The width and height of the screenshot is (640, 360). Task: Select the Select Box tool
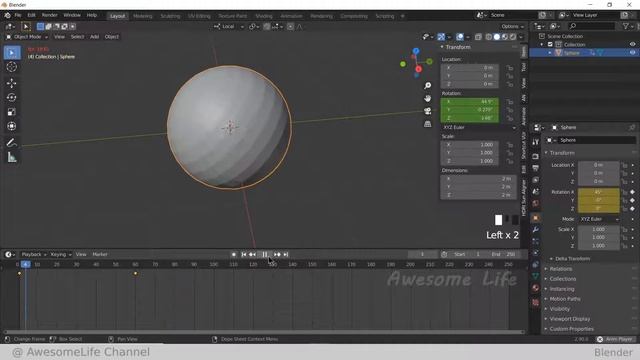[11, 53]
